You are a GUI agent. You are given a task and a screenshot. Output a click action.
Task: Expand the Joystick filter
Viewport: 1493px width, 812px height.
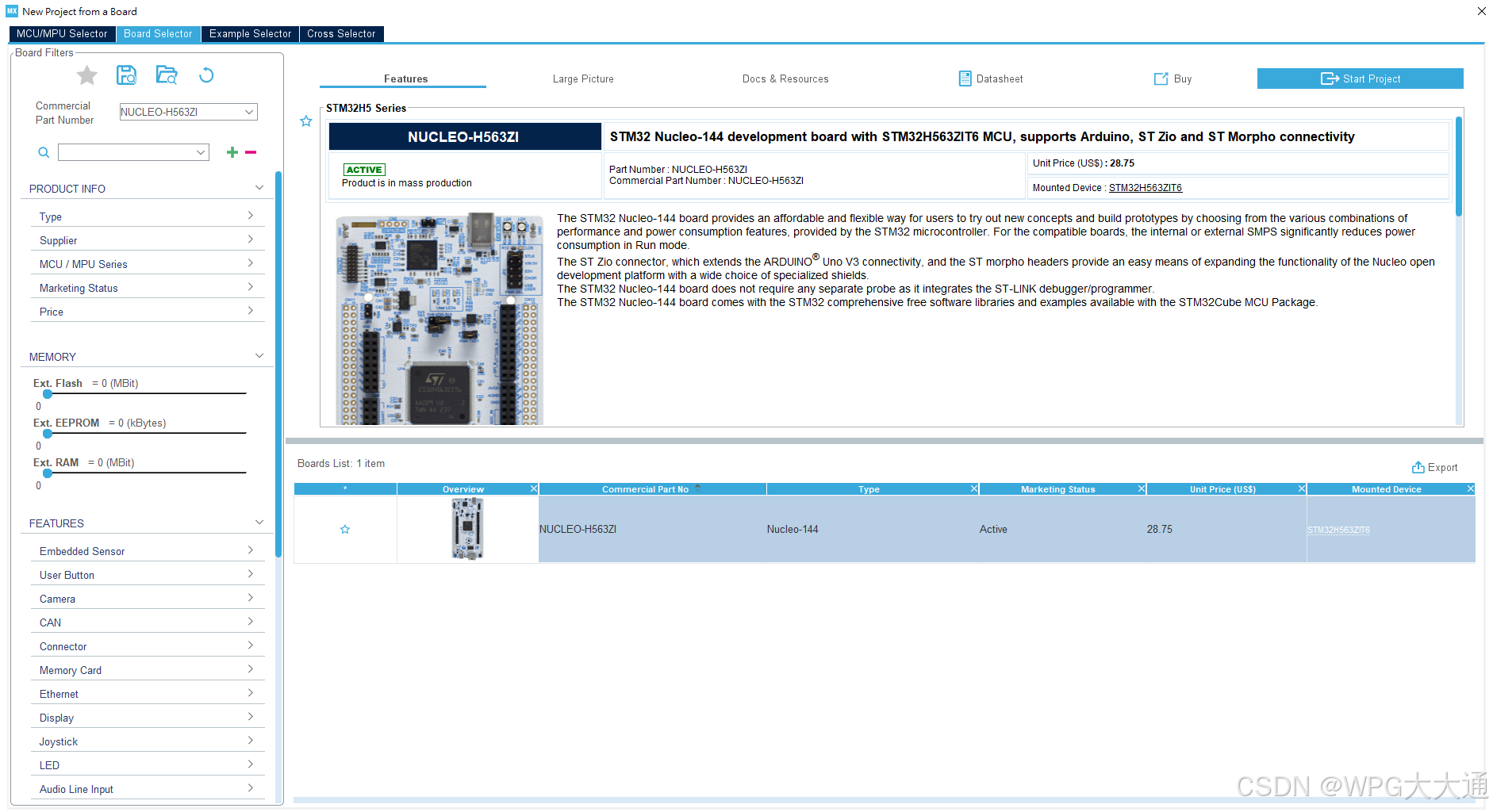[251, 741]
